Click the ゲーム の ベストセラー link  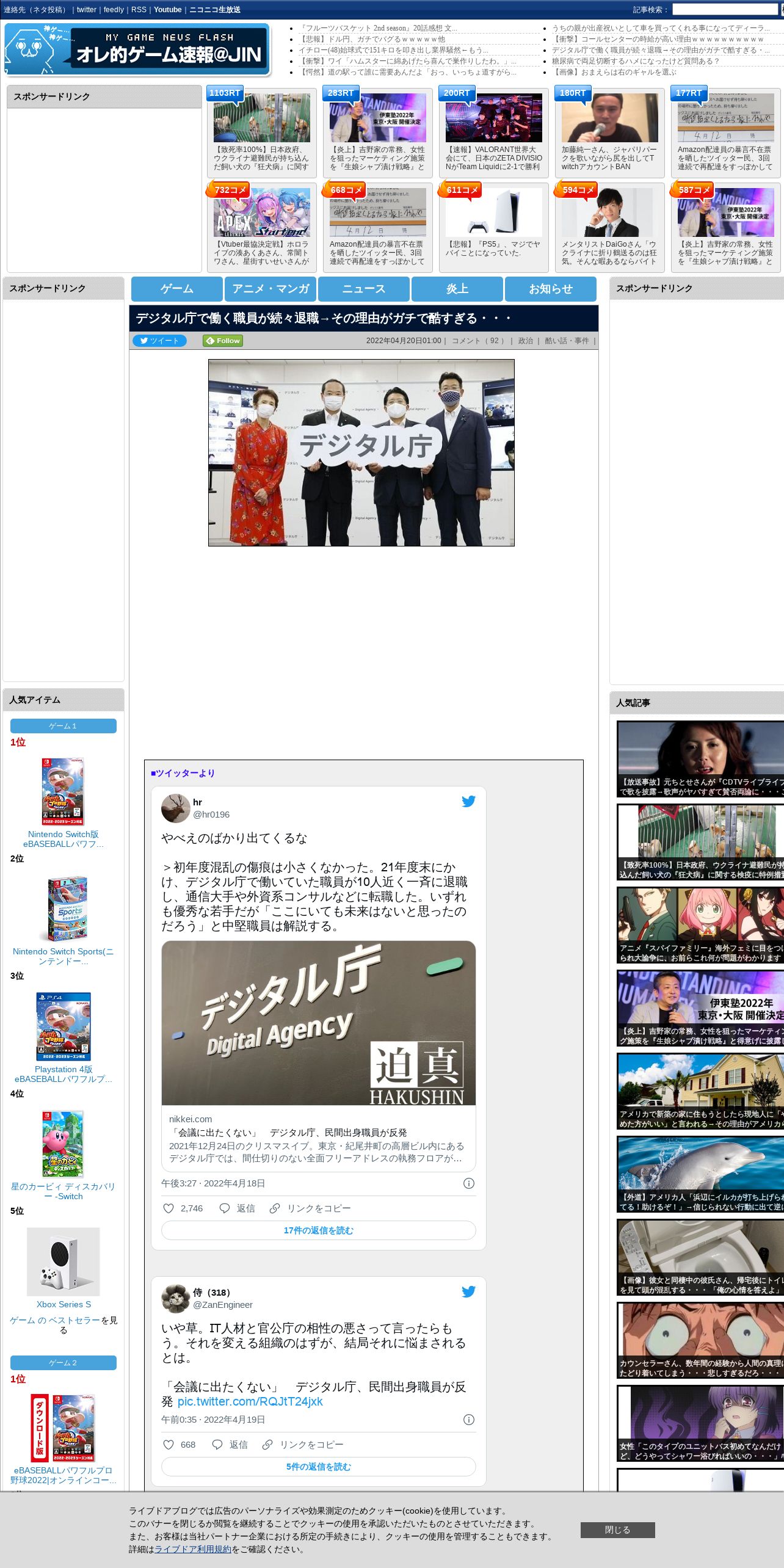[x=55, y=1320]
